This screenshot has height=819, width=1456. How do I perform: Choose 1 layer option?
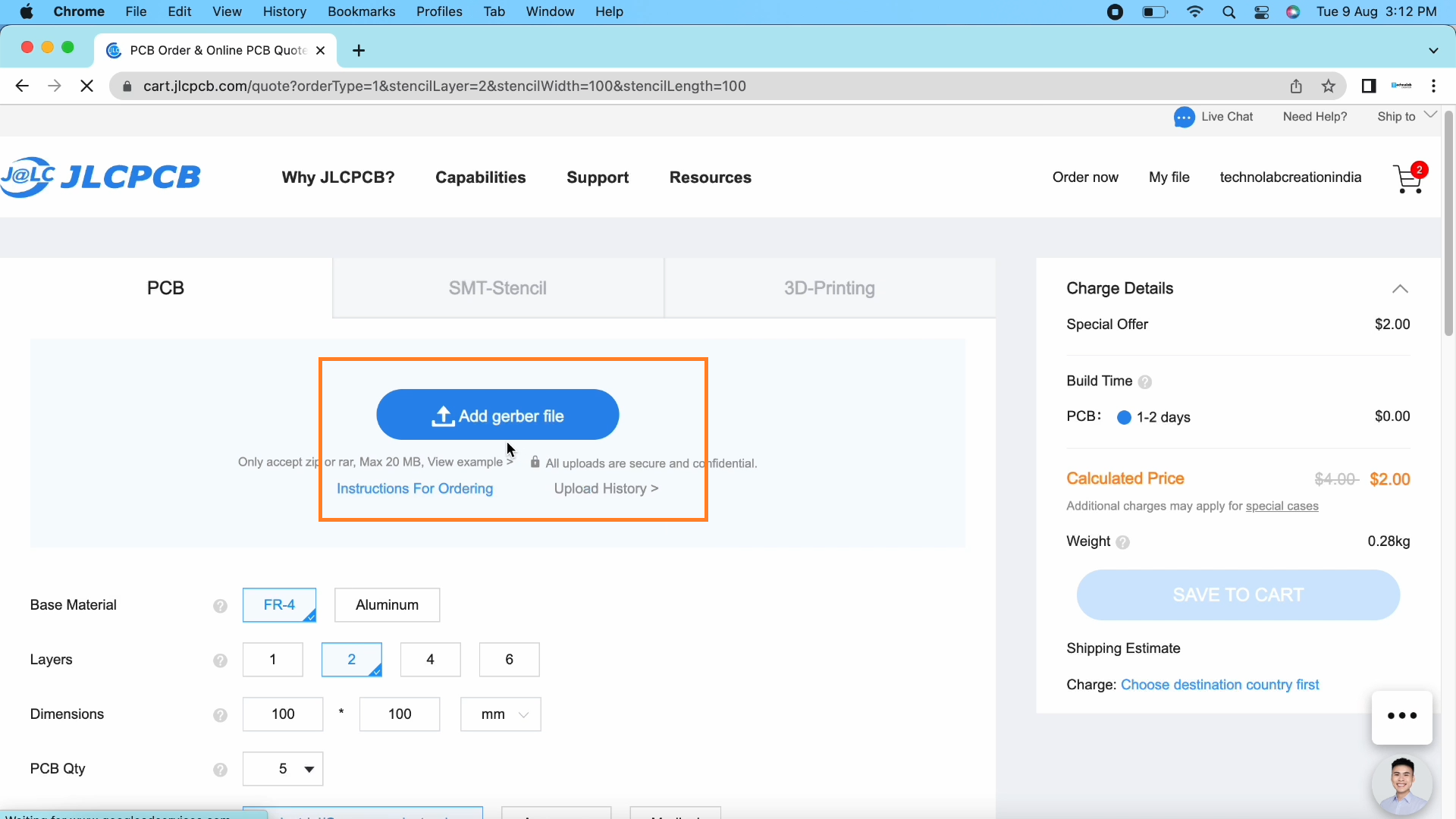(x=273, y=660)
